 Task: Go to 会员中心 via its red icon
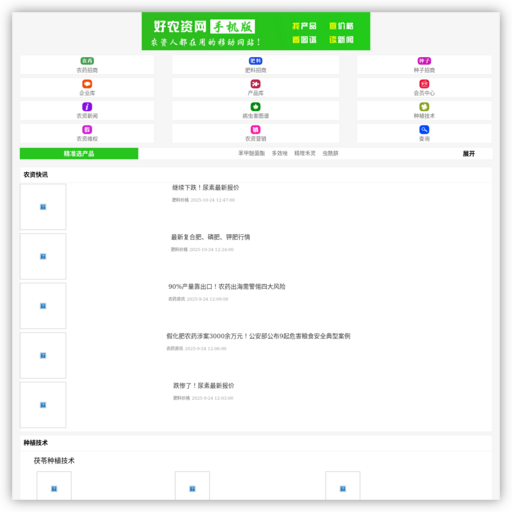point(424,84)
